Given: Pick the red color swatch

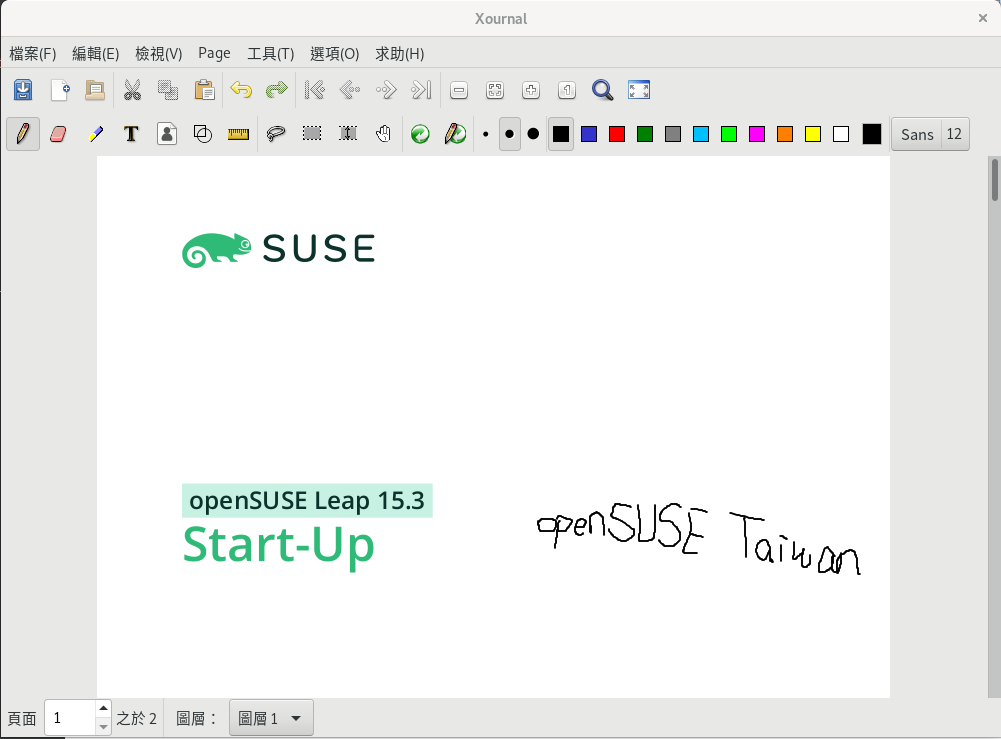Looking at the screenshot, I should click(x=617, y=134).
